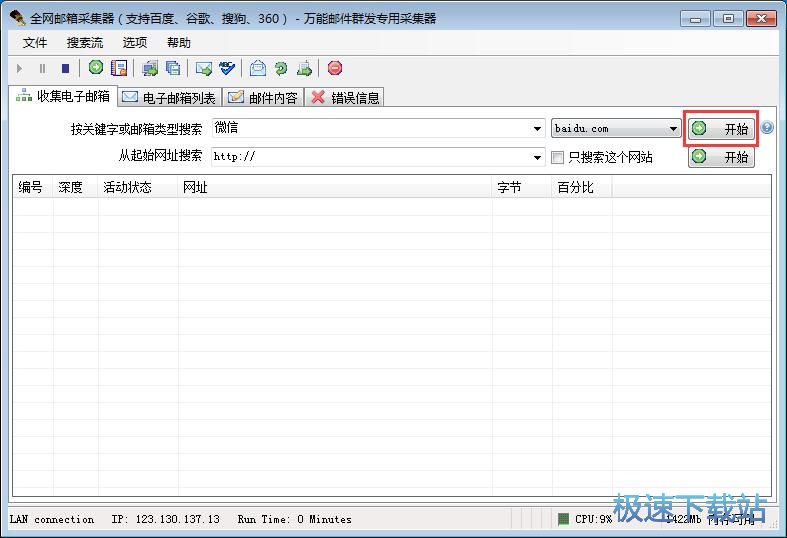787x538 pixels.
Task: Click the IP: 123.130.137.13 status entry
Action: pyautogui.click(x=166, y=519)
